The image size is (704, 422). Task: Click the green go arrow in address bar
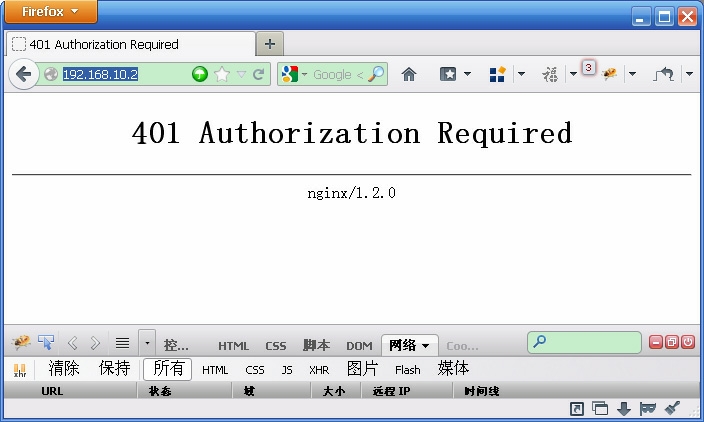200,74
